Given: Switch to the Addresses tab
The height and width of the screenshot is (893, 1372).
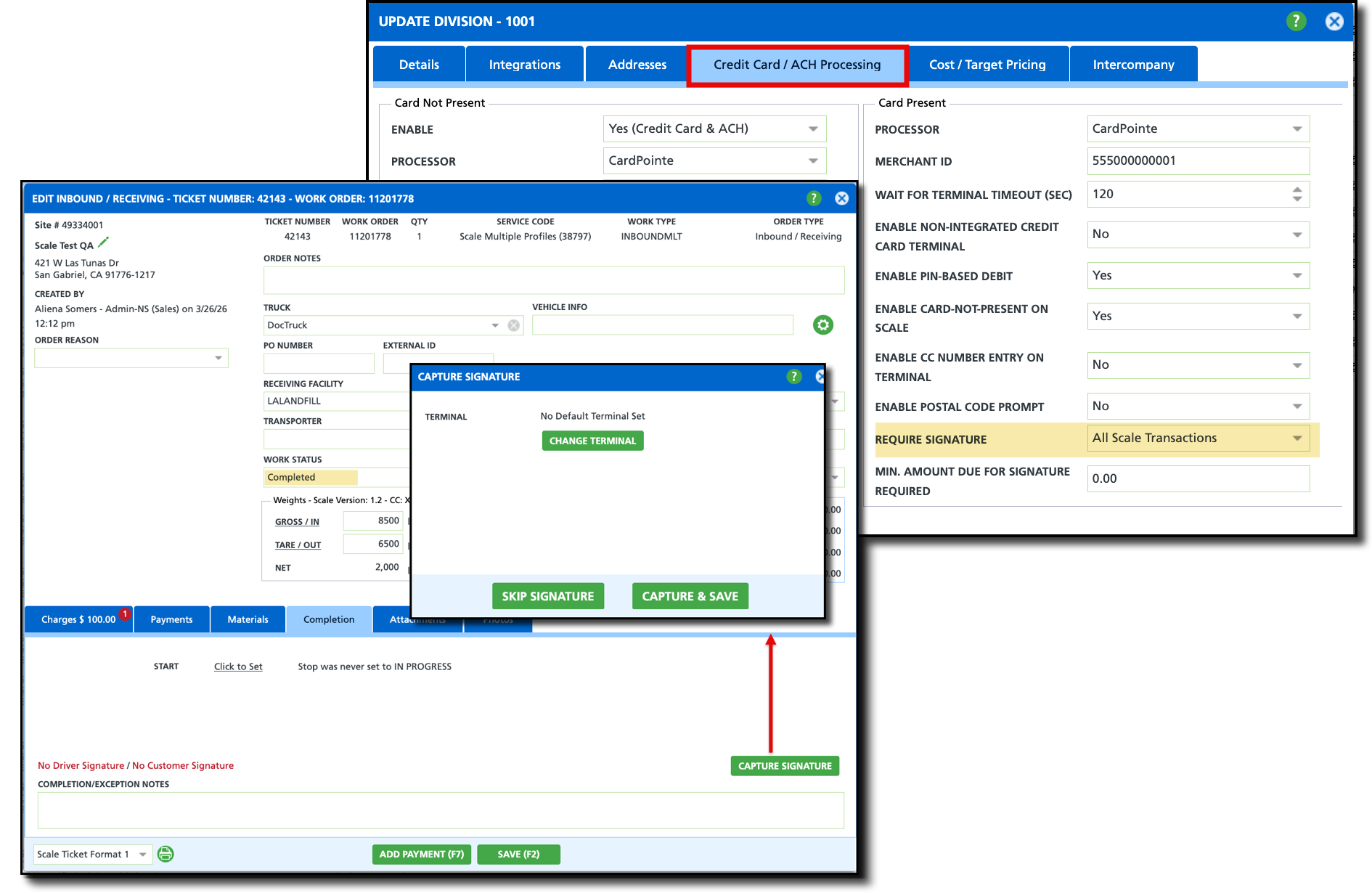Looking at the screenshot, I should click(637, 64).
